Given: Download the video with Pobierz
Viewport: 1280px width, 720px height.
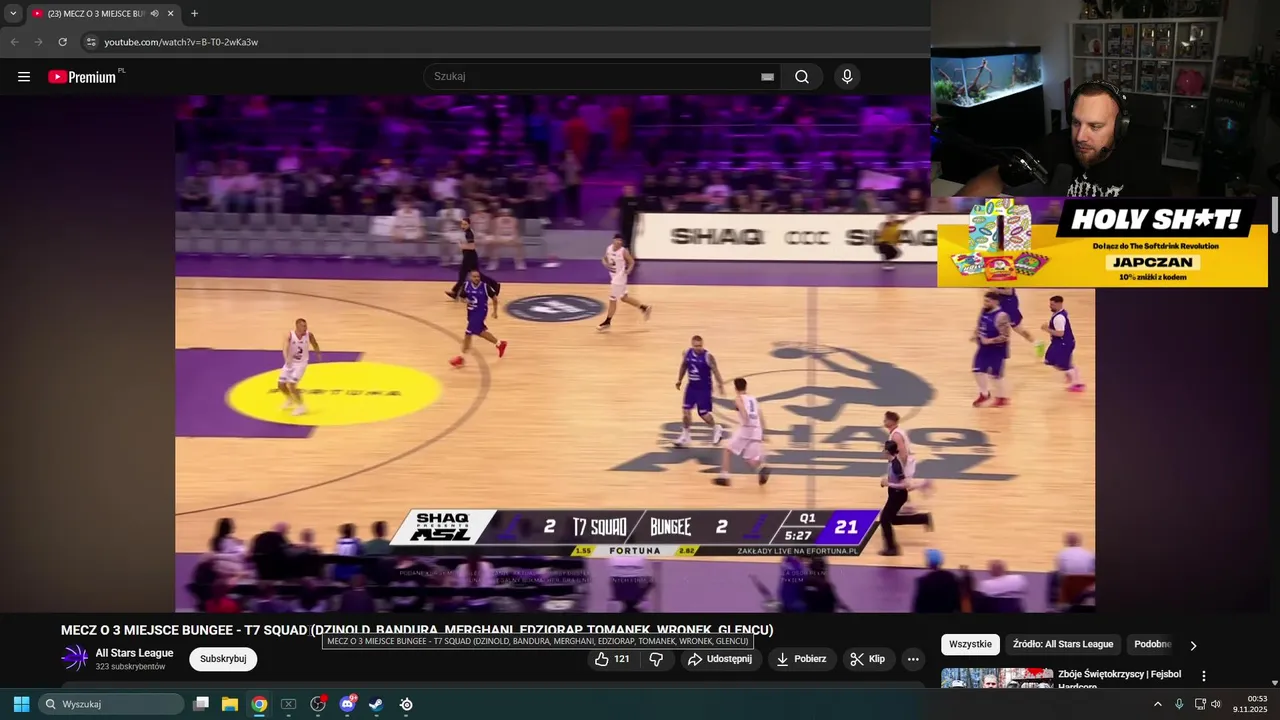Looking at the screenshot, I should tap(801, 659).
